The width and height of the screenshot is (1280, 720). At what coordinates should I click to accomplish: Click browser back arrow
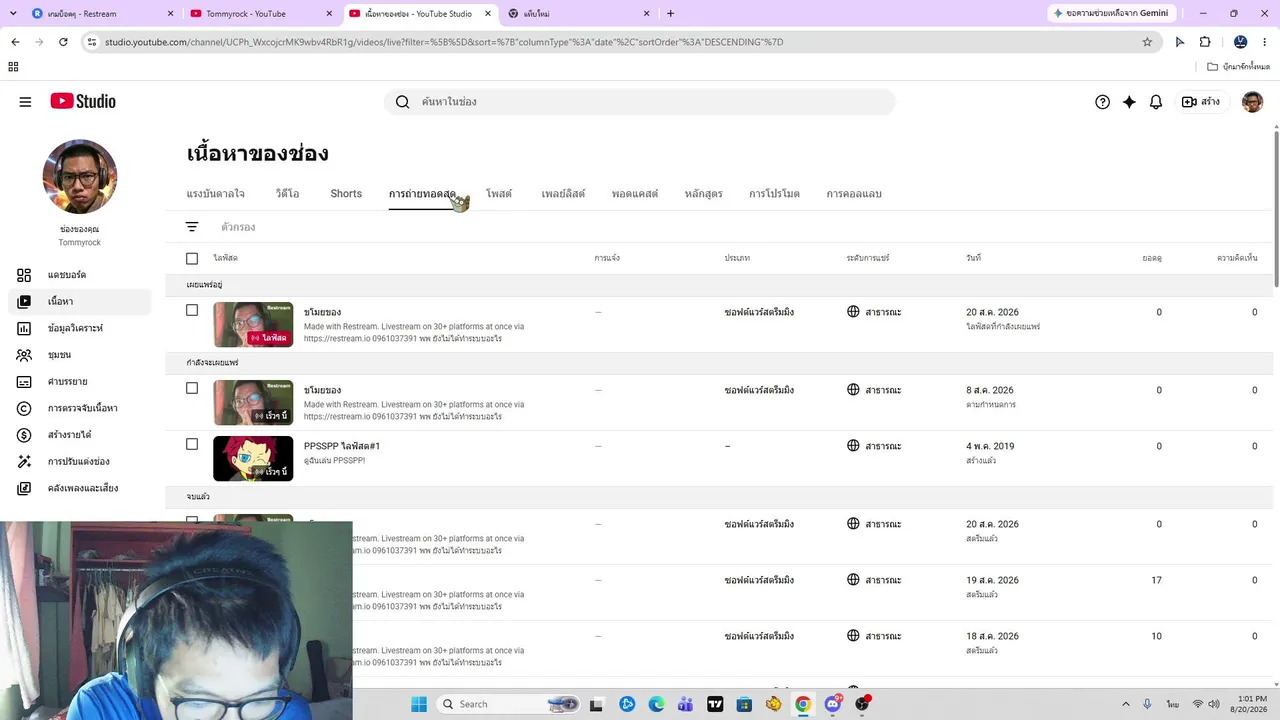coord(15,42)
